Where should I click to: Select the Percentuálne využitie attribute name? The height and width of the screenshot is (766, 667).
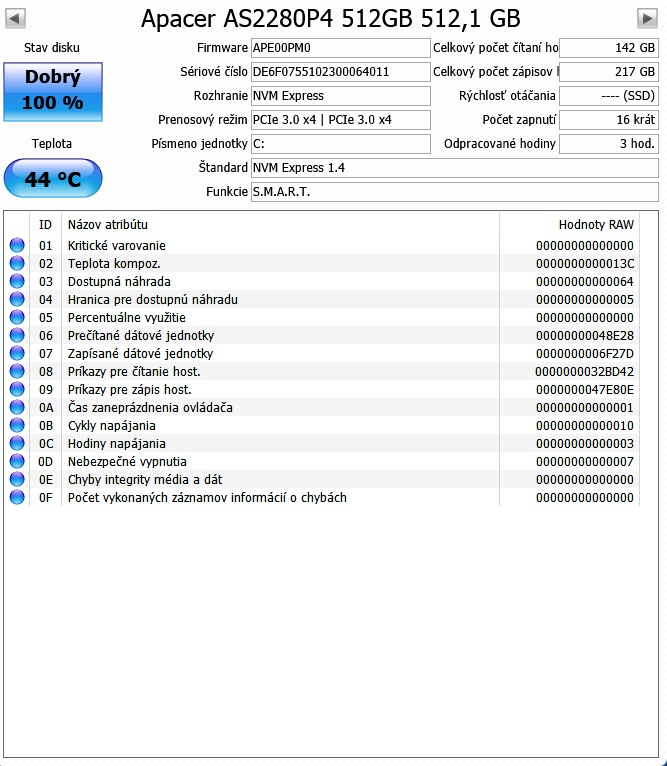click(127, 318)
